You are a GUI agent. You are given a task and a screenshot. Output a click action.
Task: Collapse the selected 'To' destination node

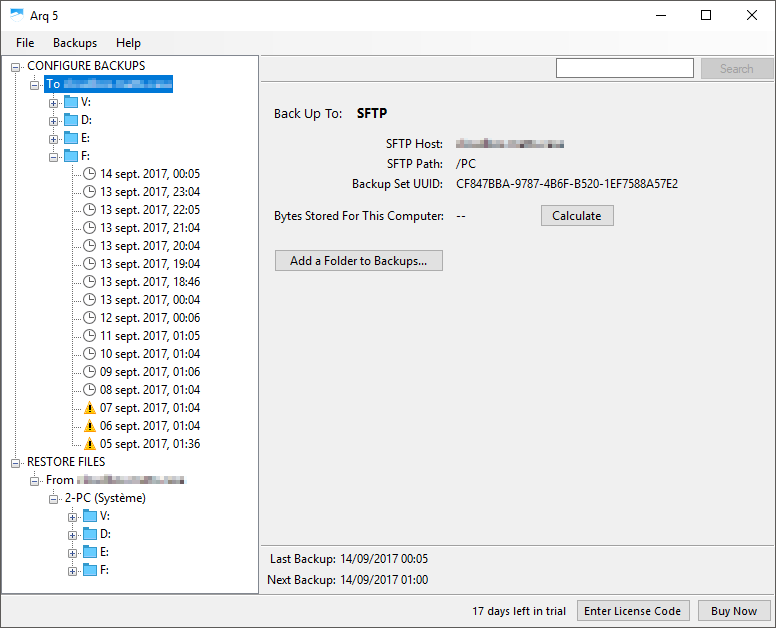point(35,85)
